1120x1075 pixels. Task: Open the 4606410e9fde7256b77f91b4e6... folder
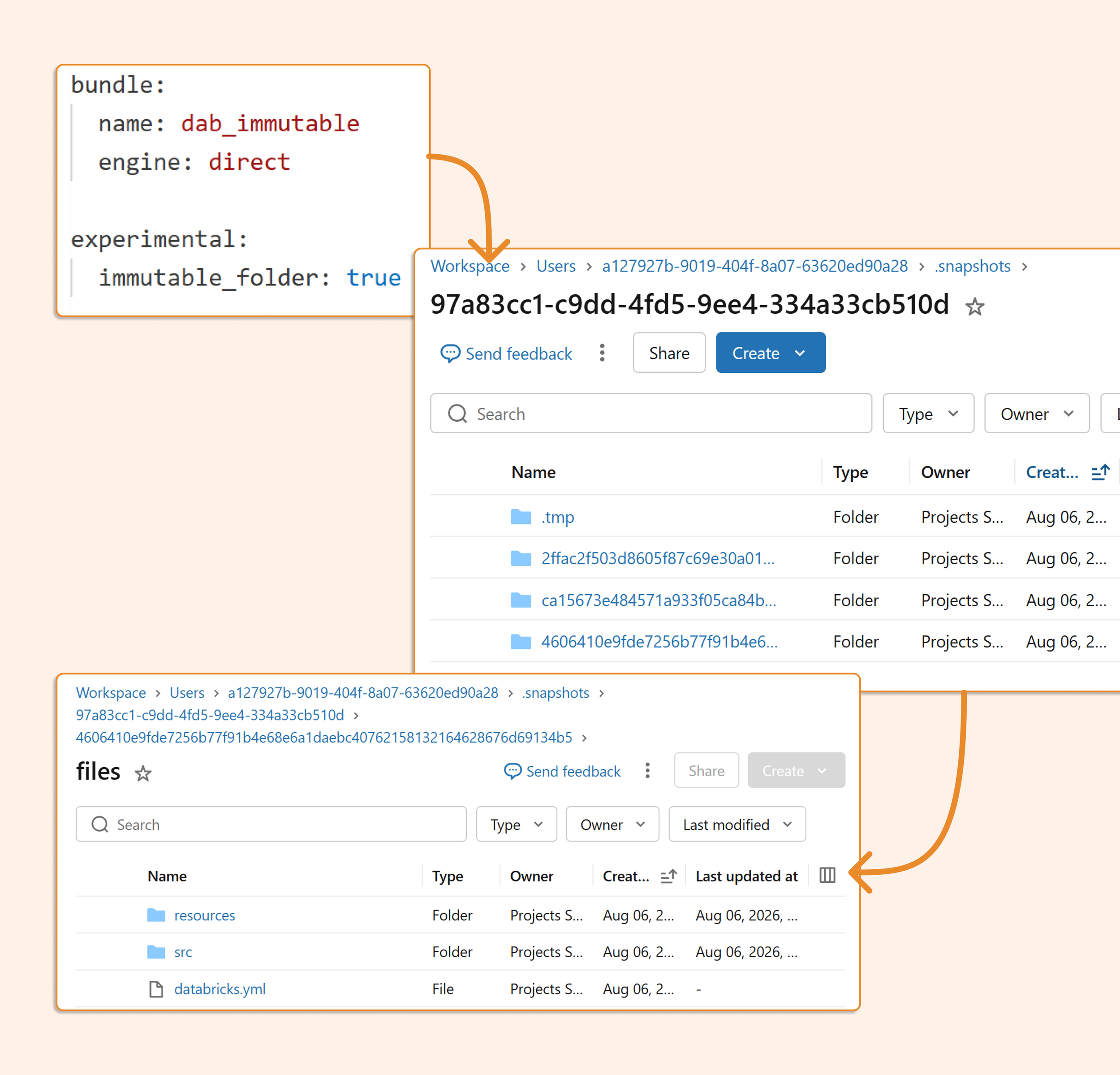pyautogui.click(x=659, y=642)
